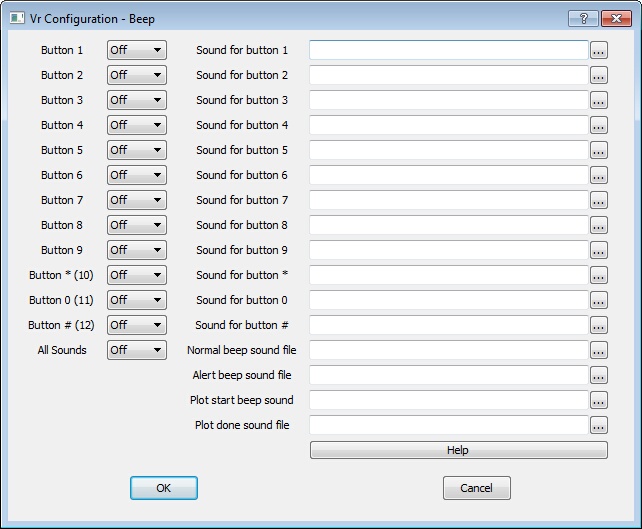Browse for Alert beep sound file
Screen dimensions: 642x529
(599, 375)
